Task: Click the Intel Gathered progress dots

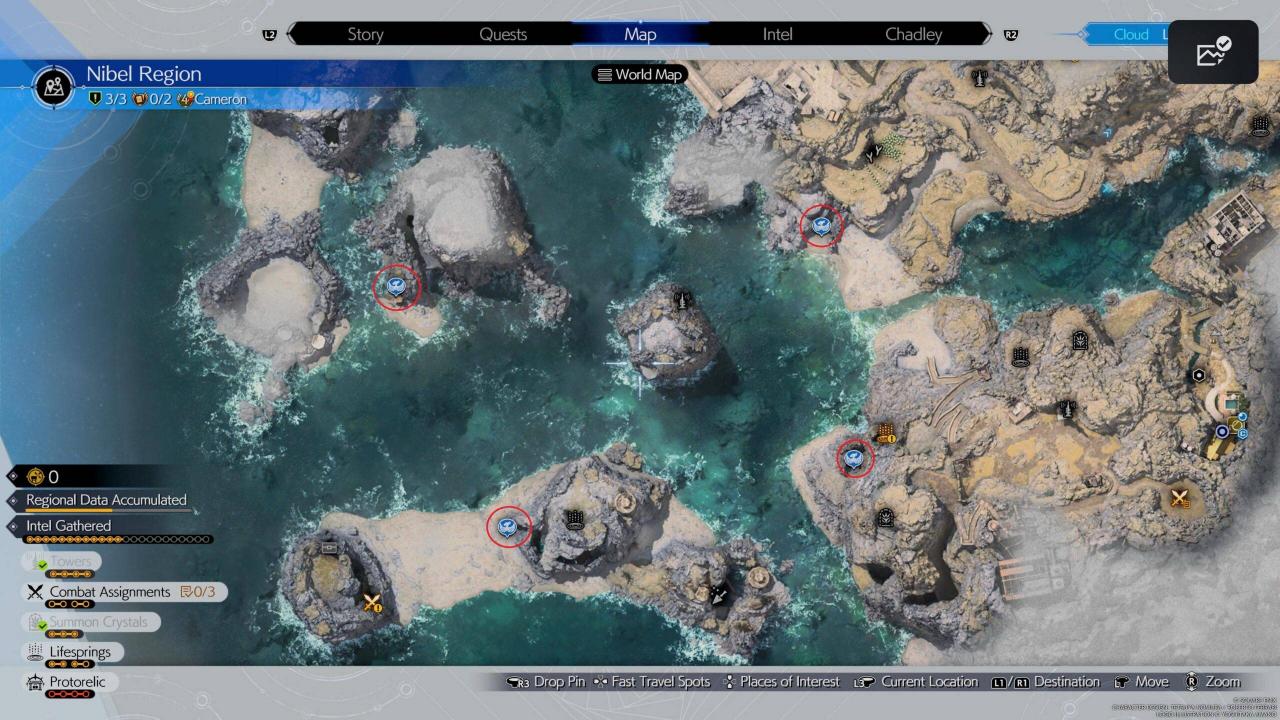Action: (x=119, y=539)
